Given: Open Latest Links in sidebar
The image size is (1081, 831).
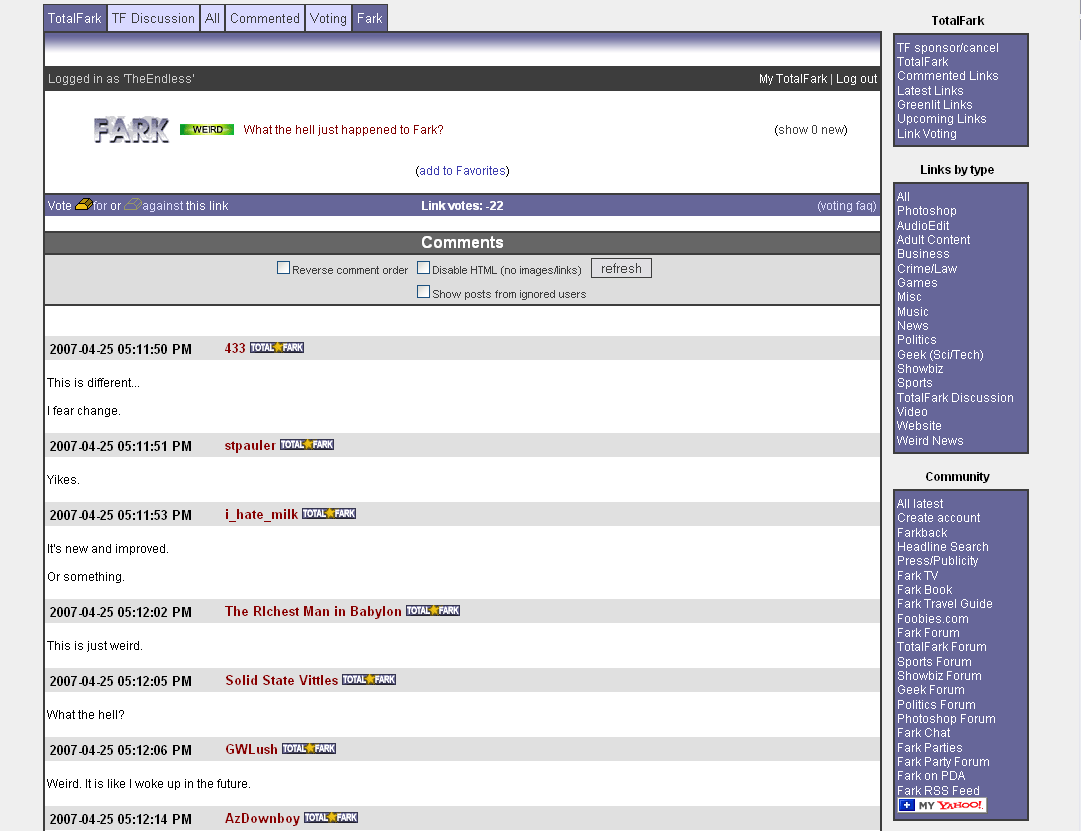Looking at the screenshot, I should pos(930,90).
